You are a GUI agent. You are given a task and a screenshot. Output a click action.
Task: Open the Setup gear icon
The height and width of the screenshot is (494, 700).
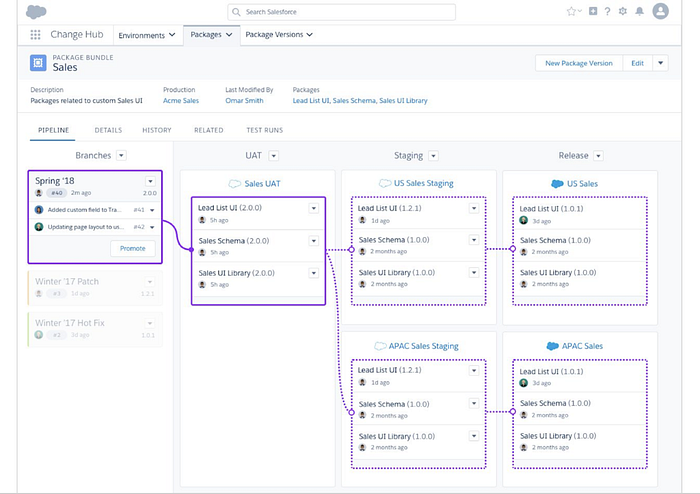click(623, 11)
